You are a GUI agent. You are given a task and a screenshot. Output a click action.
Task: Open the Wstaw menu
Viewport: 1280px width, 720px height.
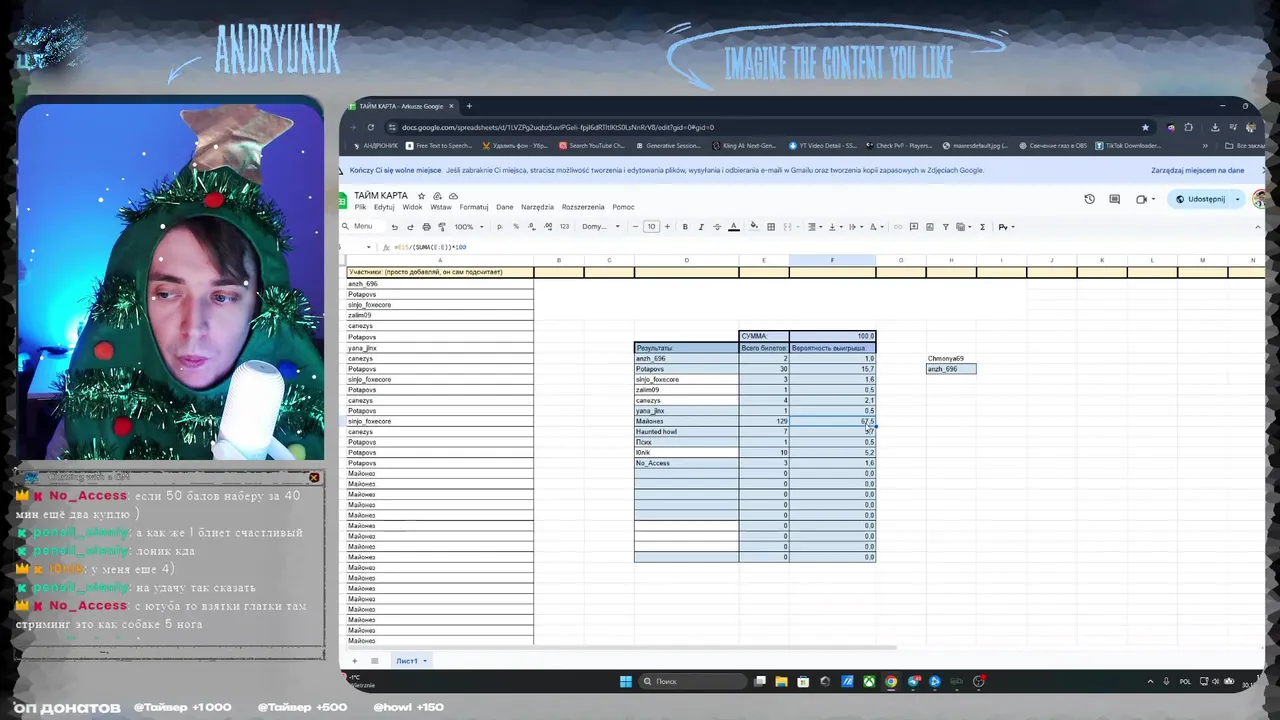(441, 207)
